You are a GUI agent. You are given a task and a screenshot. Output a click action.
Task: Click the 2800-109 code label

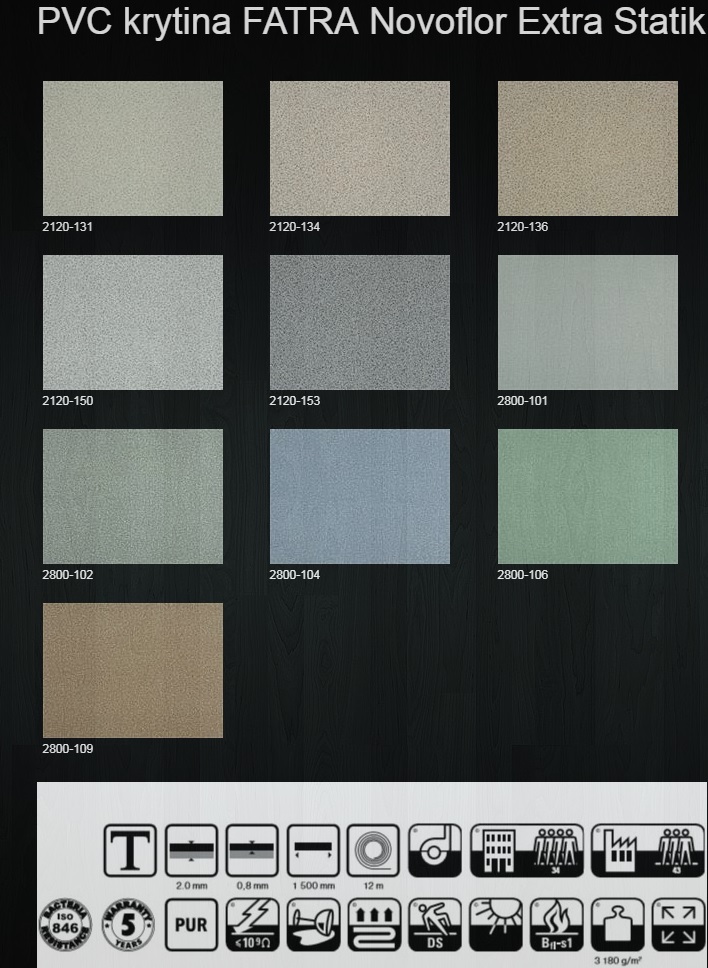67,749
